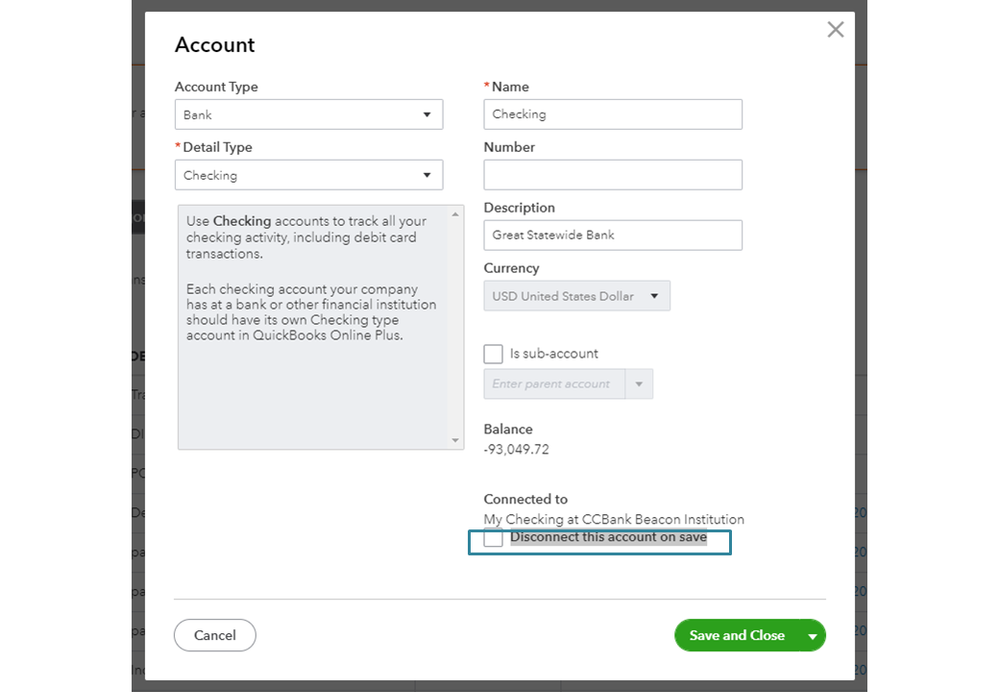Image resolution: width=999 pixels, height=692 pixels.
Task: Open the Save and Close arrow menu
Action: point(813,636)
